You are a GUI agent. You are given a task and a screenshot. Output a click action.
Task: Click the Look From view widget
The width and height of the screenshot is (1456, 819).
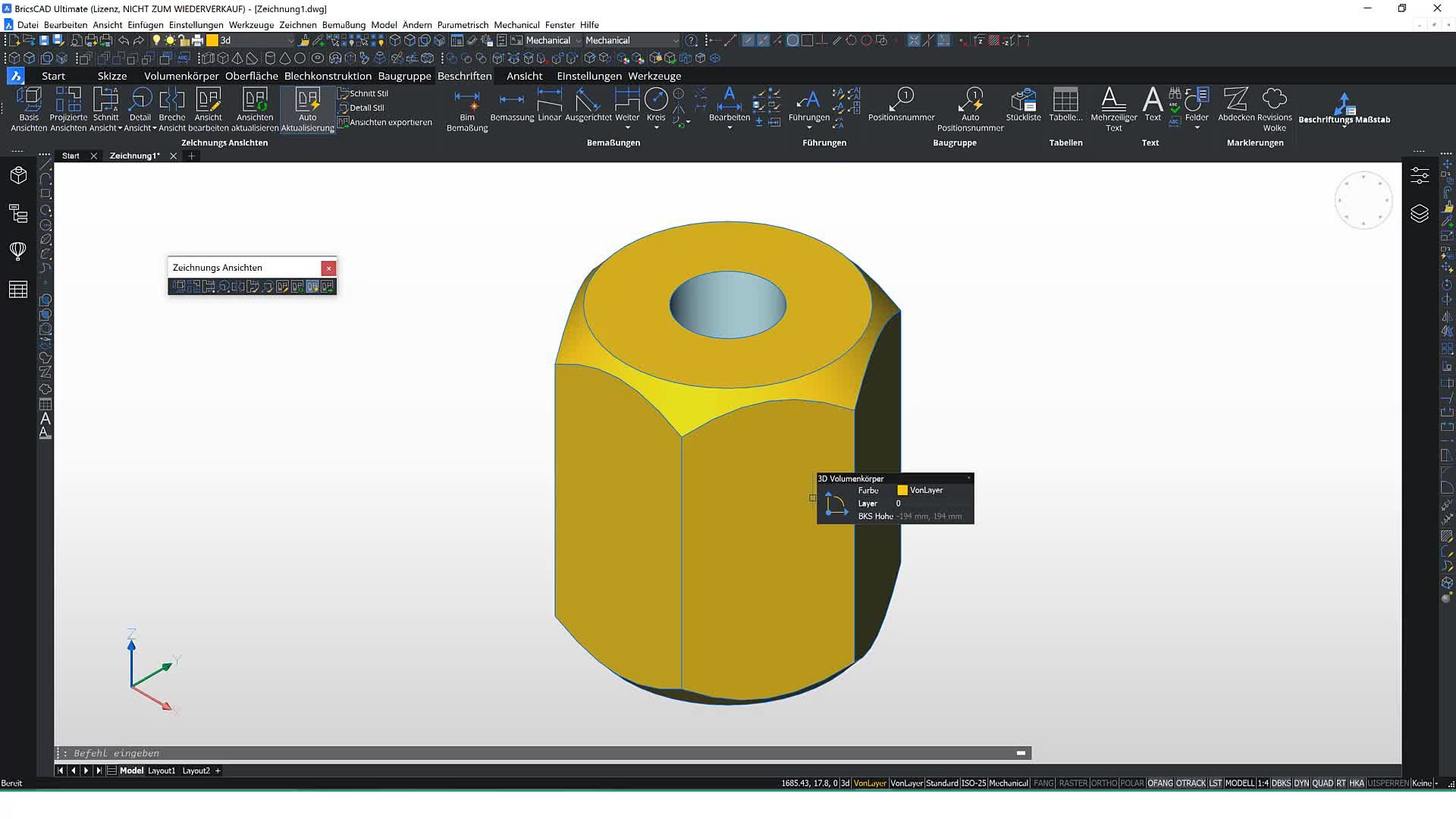coord(1363,201)
